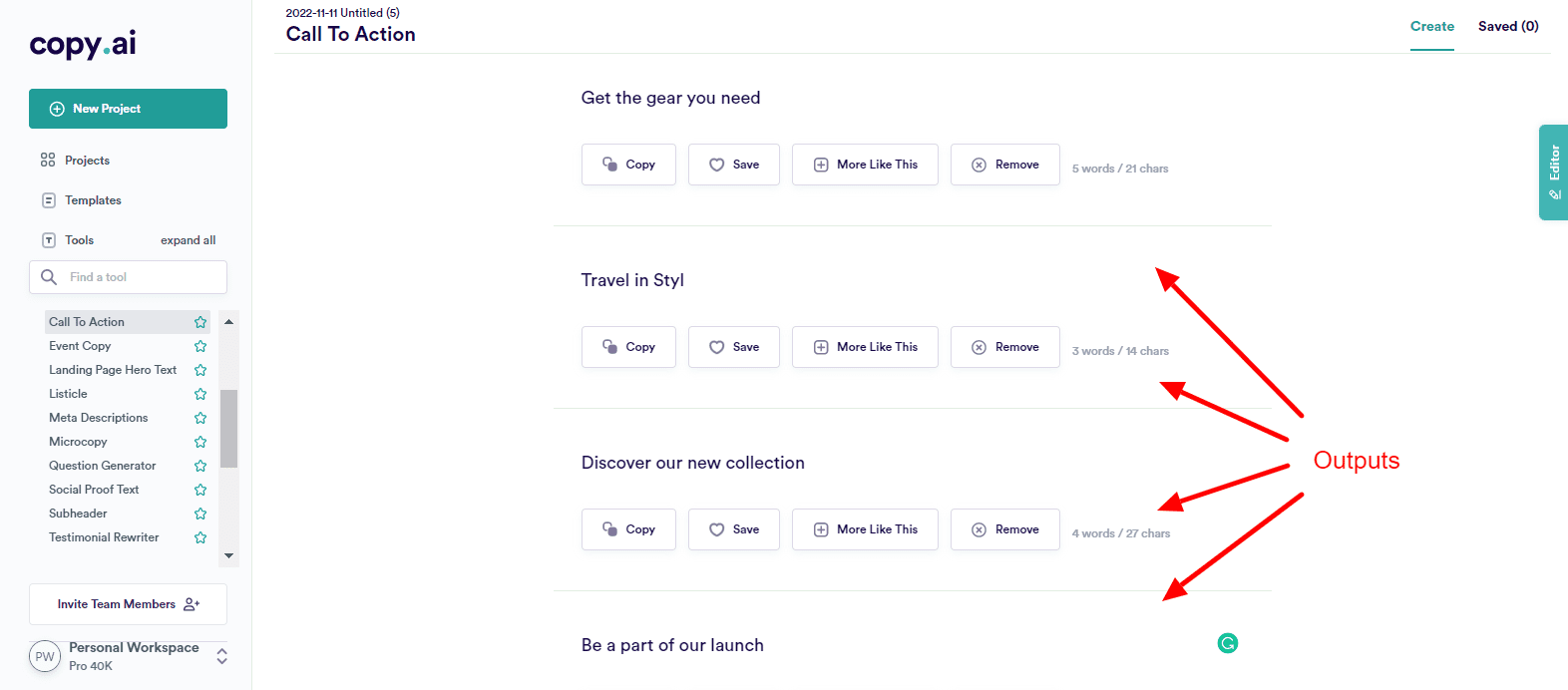Click the invite team members person icon
Viewport: 1568px width, 690px height.
point(192,604)
